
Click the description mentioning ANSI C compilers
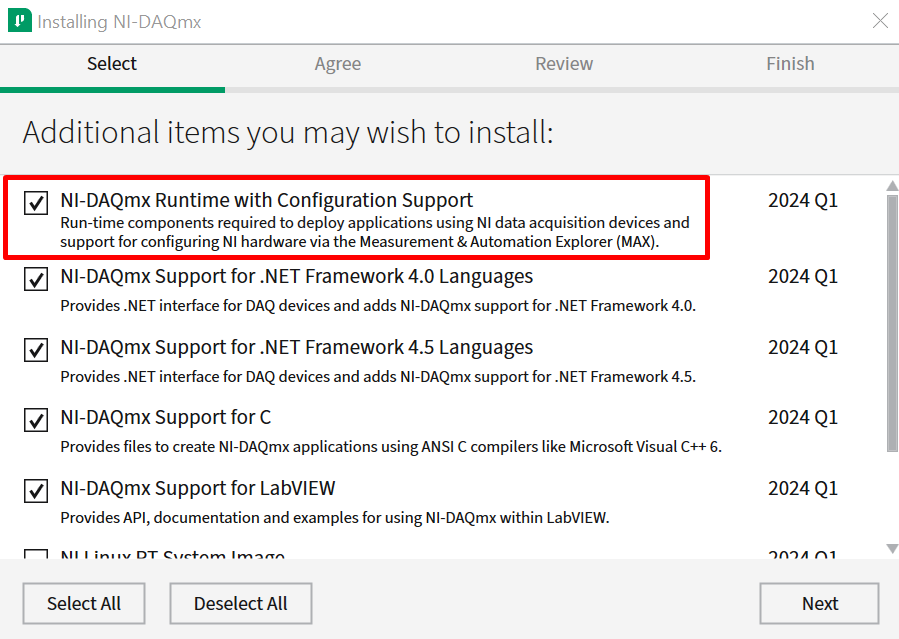[x=391, y=446]
